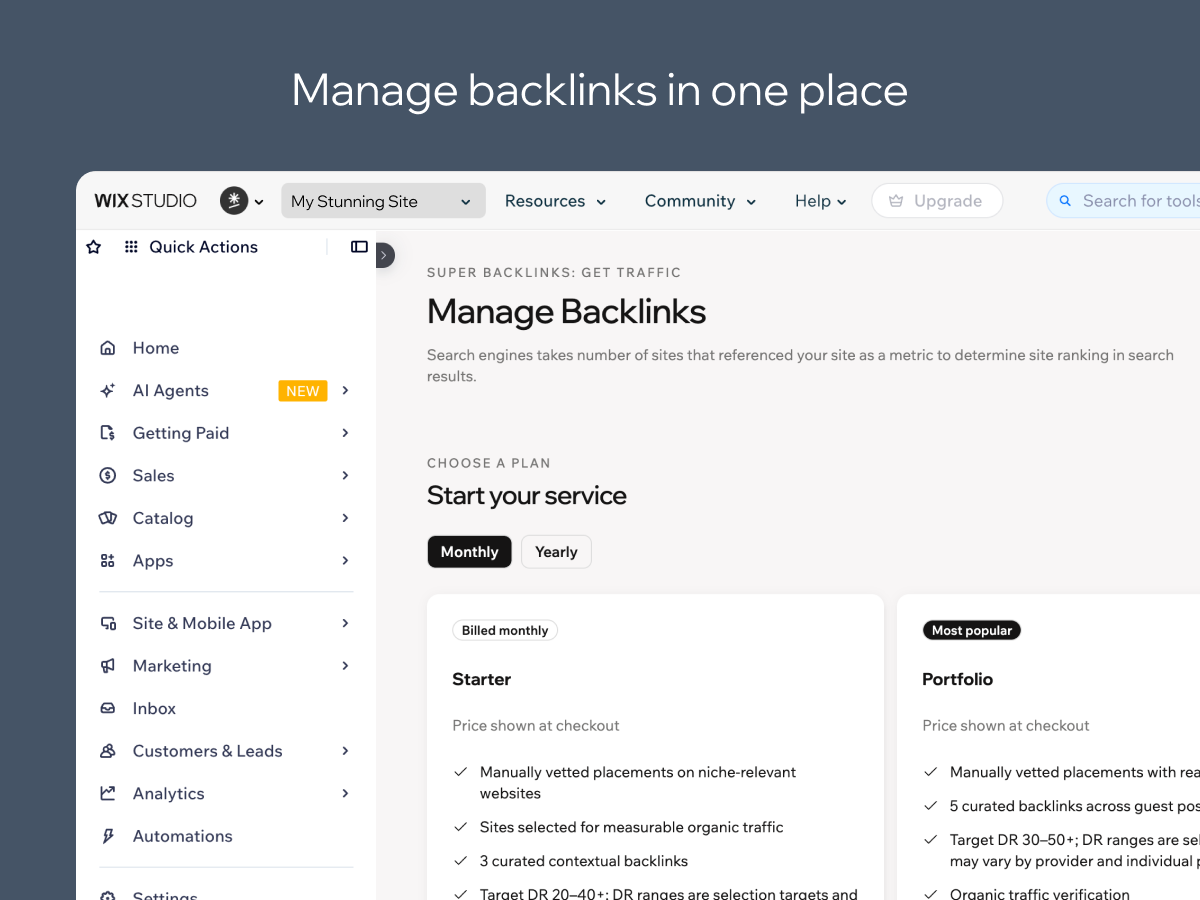Expand the Marketing chevron
1200x900 pixels.
pyautogui.click(x=345, y=665)
